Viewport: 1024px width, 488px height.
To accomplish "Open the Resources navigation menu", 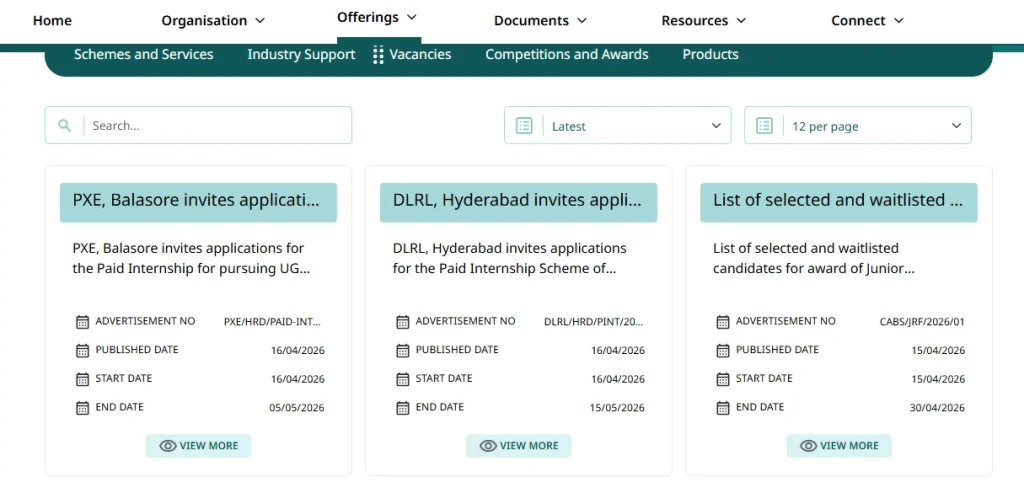I will coord(703,20).
